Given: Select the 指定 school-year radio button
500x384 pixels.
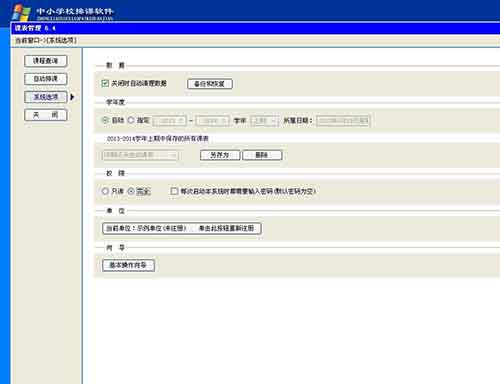Looking at the screenshot, I should coord(131,120).
